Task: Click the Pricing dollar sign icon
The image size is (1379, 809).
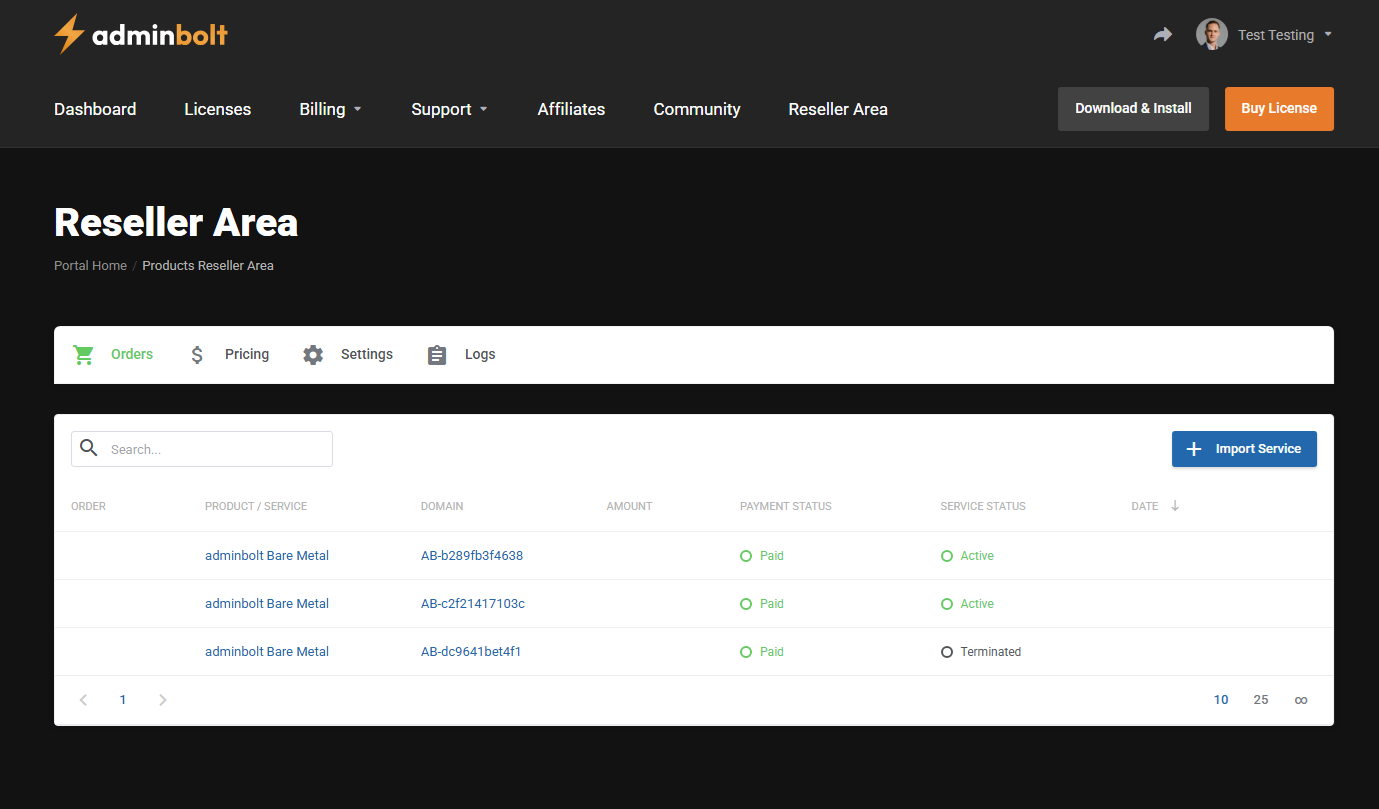Action: coord(197,355)
